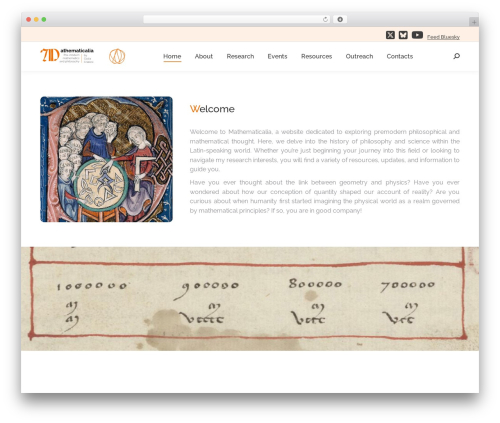500x423 pixels.
Task: Click the paragraph starting 'Welcome to Mathematicalia'
Action: click(x=325, y=150)
